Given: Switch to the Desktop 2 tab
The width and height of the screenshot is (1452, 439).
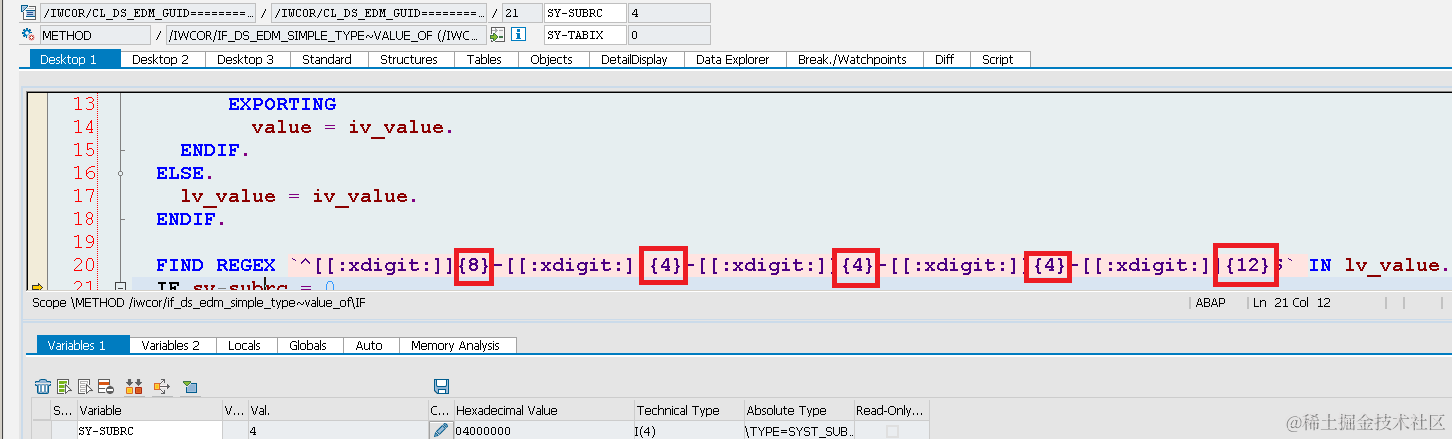Looking at the screenshot, I should (x=161, y=59).
